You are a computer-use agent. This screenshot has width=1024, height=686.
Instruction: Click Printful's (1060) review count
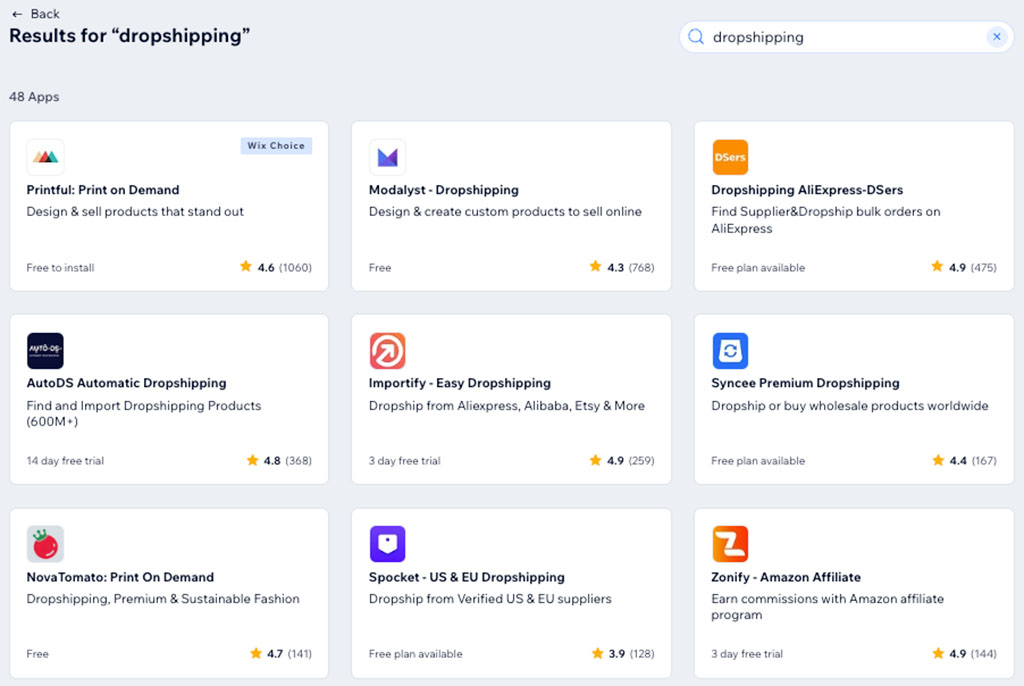[x=295, y=267]
